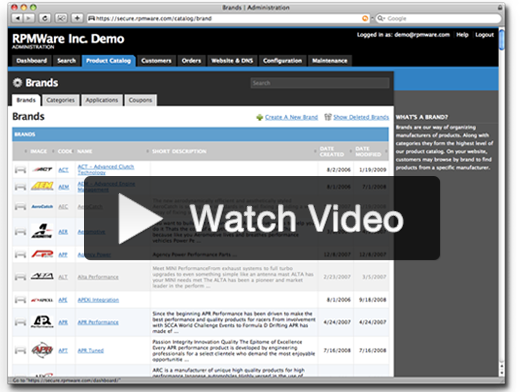Click the gear icon next to Brands heading
This screenshot has width=520, height=392.
click(x=17, y=83)
